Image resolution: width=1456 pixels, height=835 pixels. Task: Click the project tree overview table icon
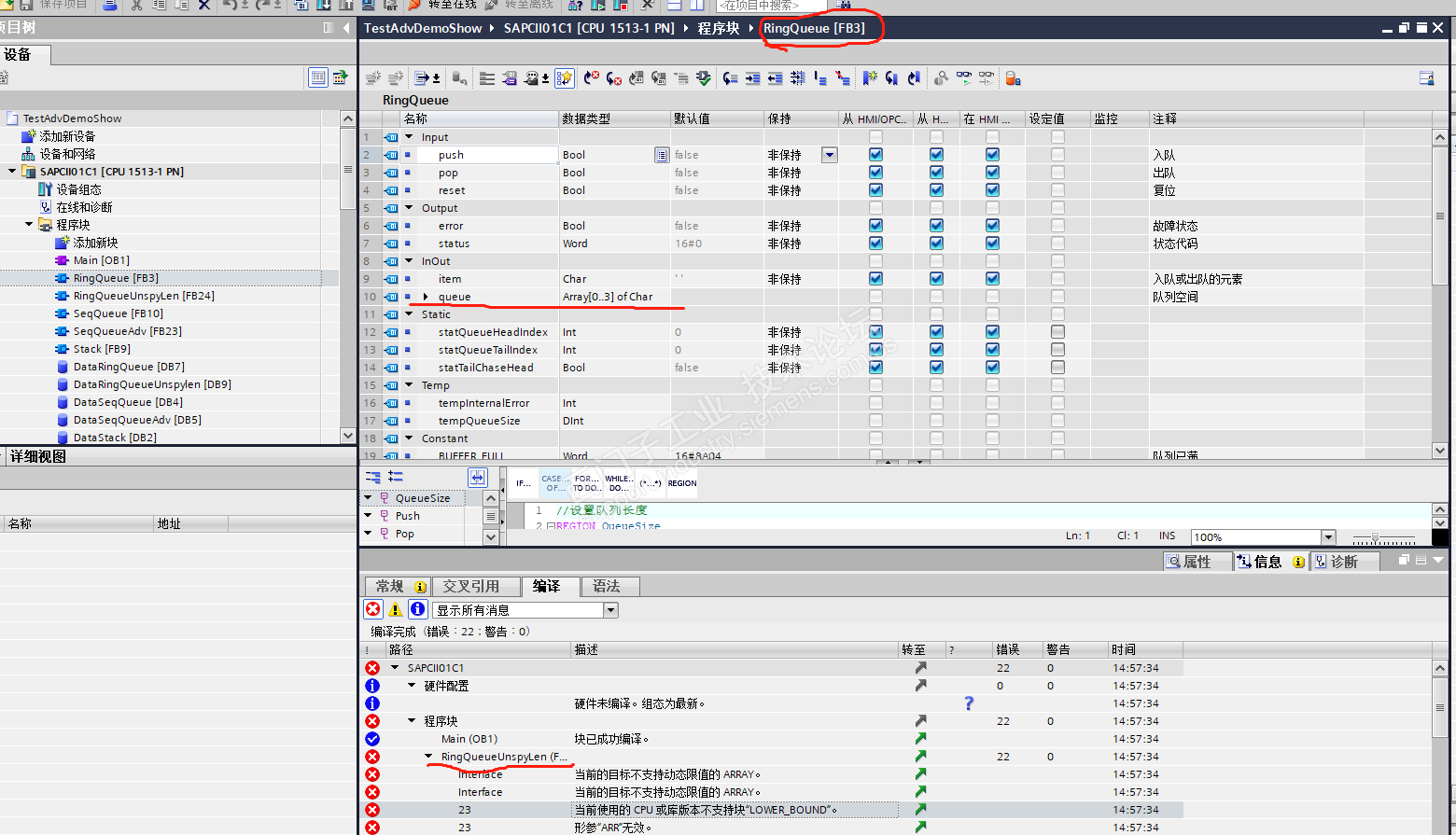click(318, 77)
